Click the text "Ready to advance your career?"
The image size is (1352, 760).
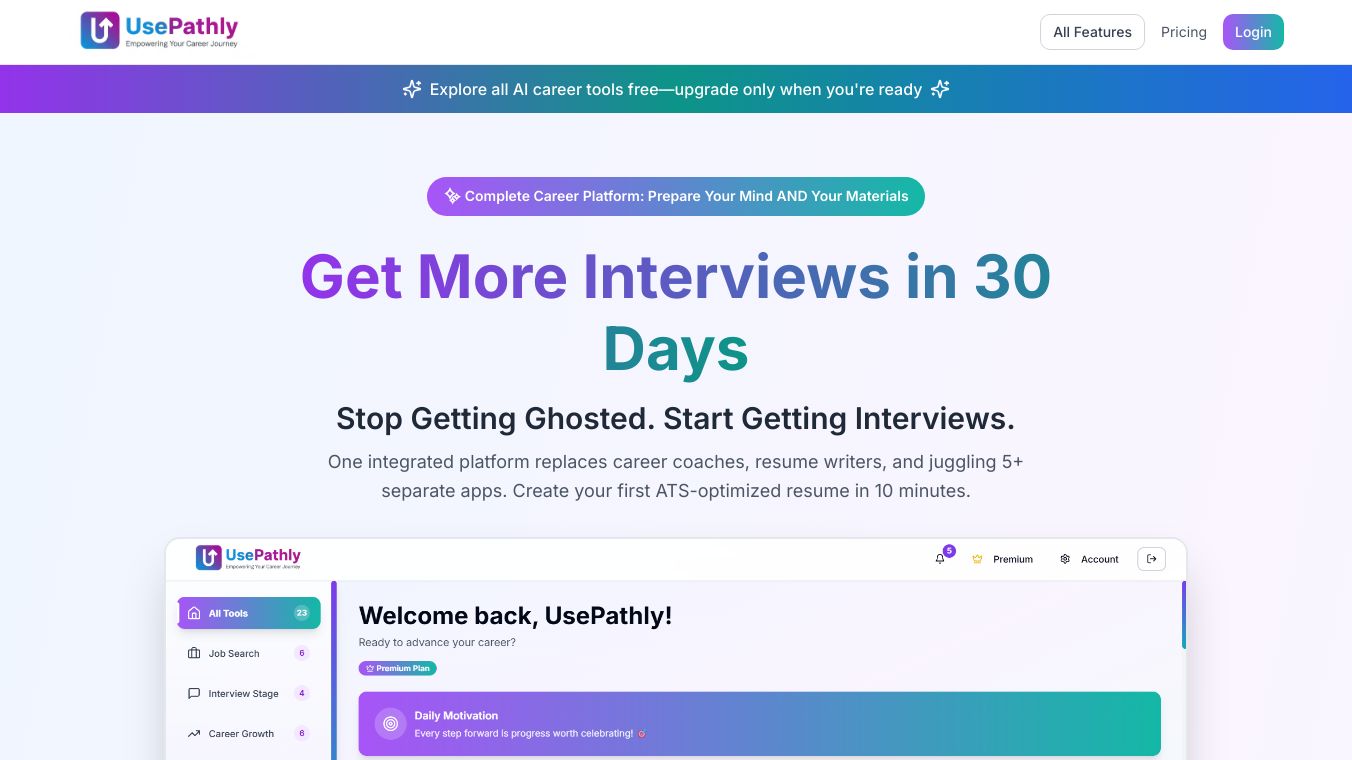[438, 642]
